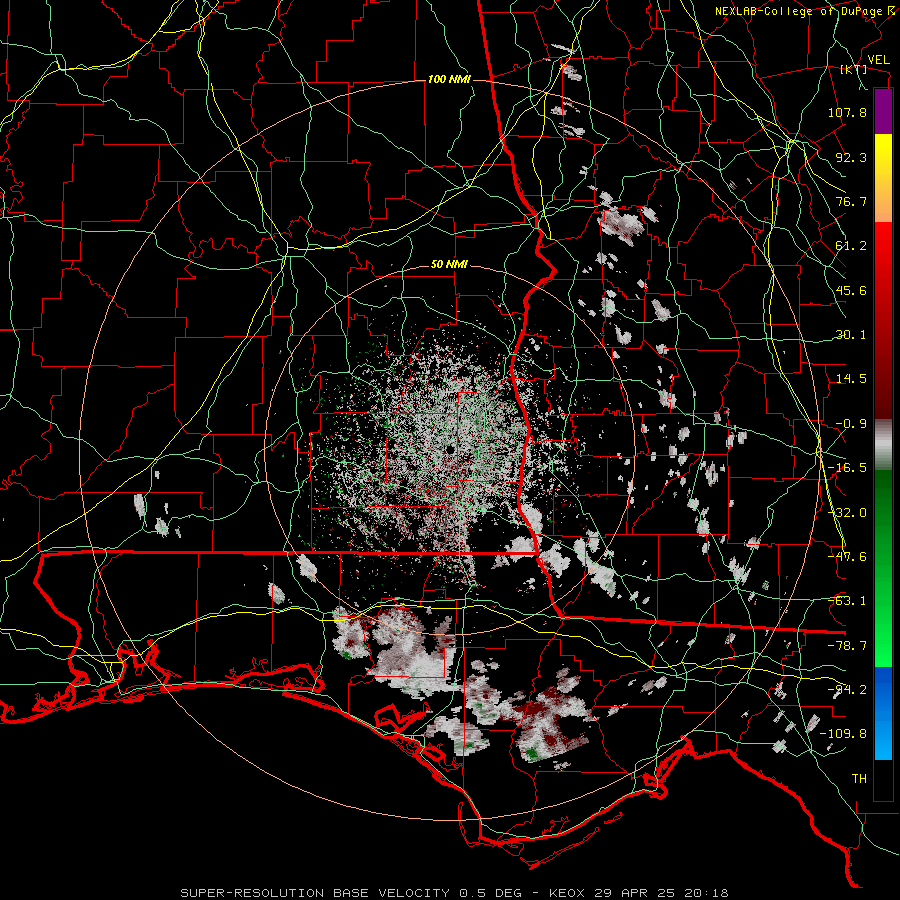Image resolution: width=900 pixels, height=900 pixels.
Task: Click the -63.1 velocity scale value
Action: pyautogui.click(x=847, y=601)
